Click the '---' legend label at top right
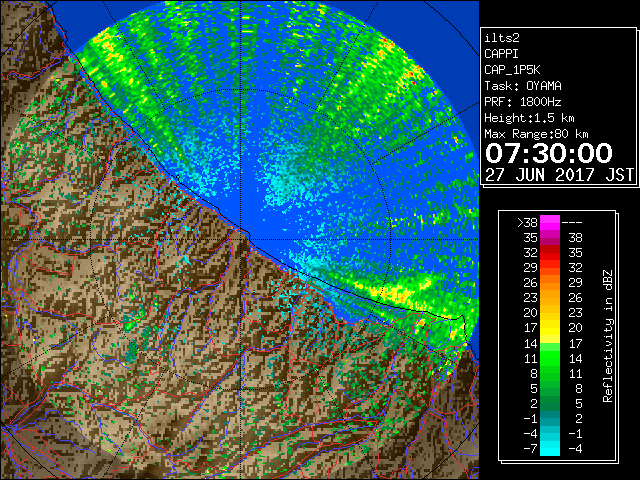Screen dimensions: 640x480 (572, 223)
